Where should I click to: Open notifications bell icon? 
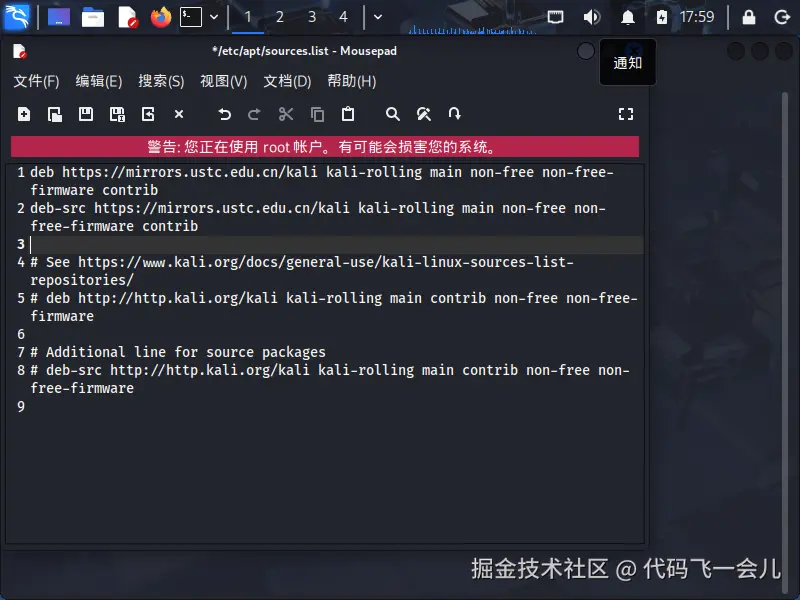pyautogui.click(x=628, y=17)
